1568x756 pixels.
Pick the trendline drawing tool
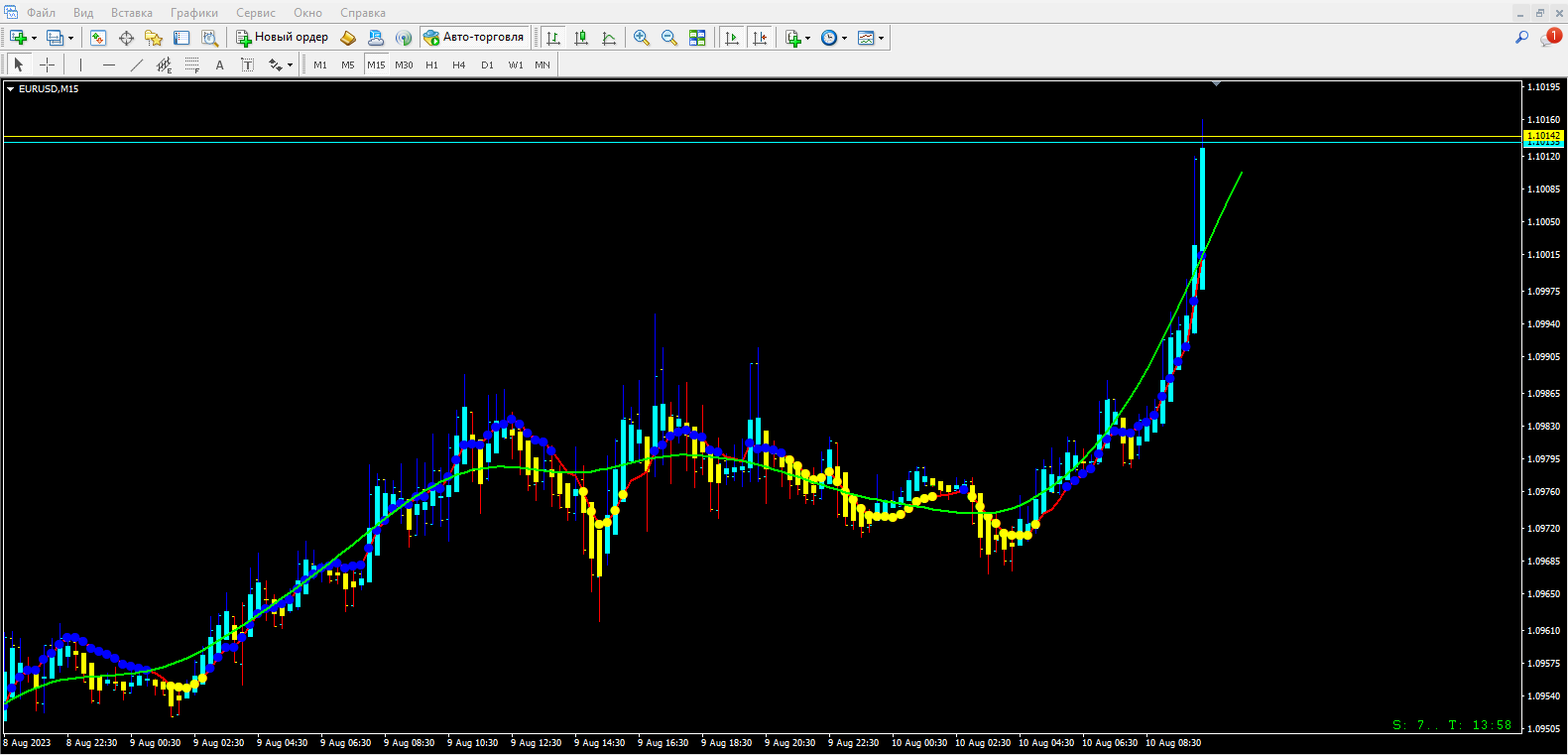pyautogui.click(x=137, y=64)
